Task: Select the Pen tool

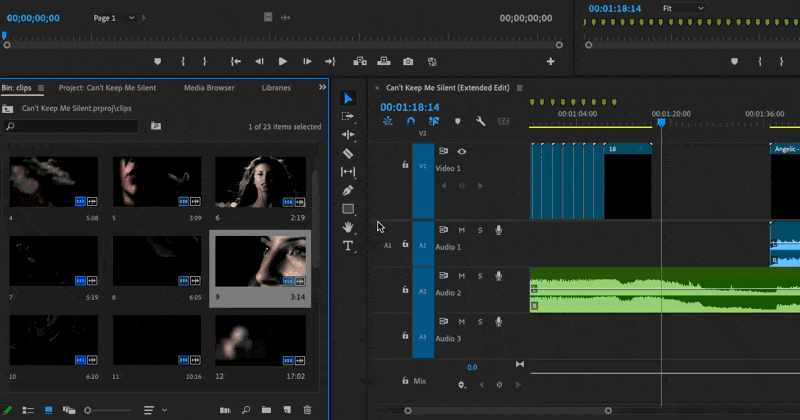Action: point(348,190)
